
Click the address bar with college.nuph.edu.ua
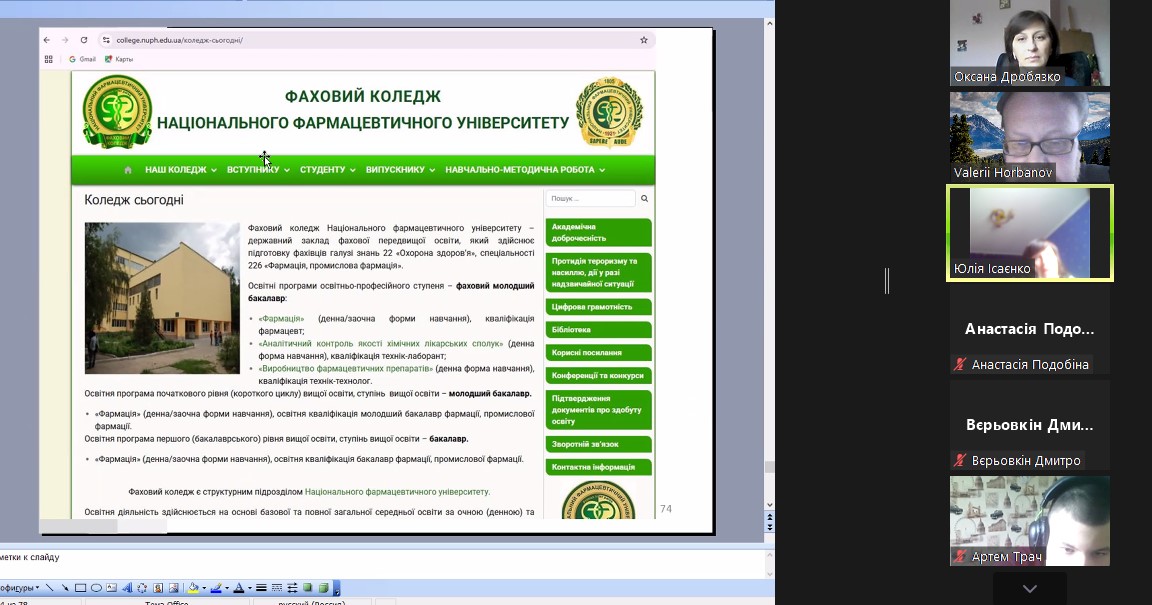pos(375,40)
